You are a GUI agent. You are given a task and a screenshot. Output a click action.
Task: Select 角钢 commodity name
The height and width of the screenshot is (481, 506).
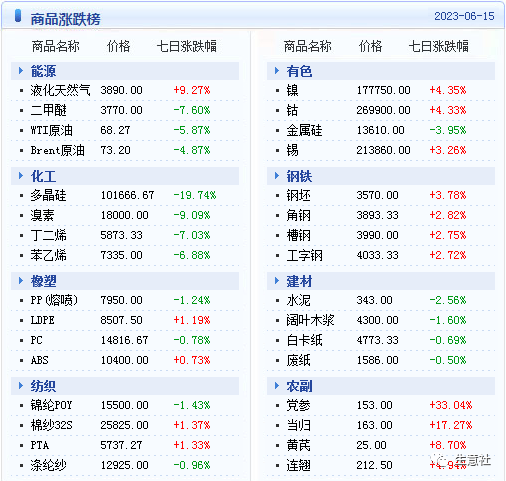(x=298, y=215)
